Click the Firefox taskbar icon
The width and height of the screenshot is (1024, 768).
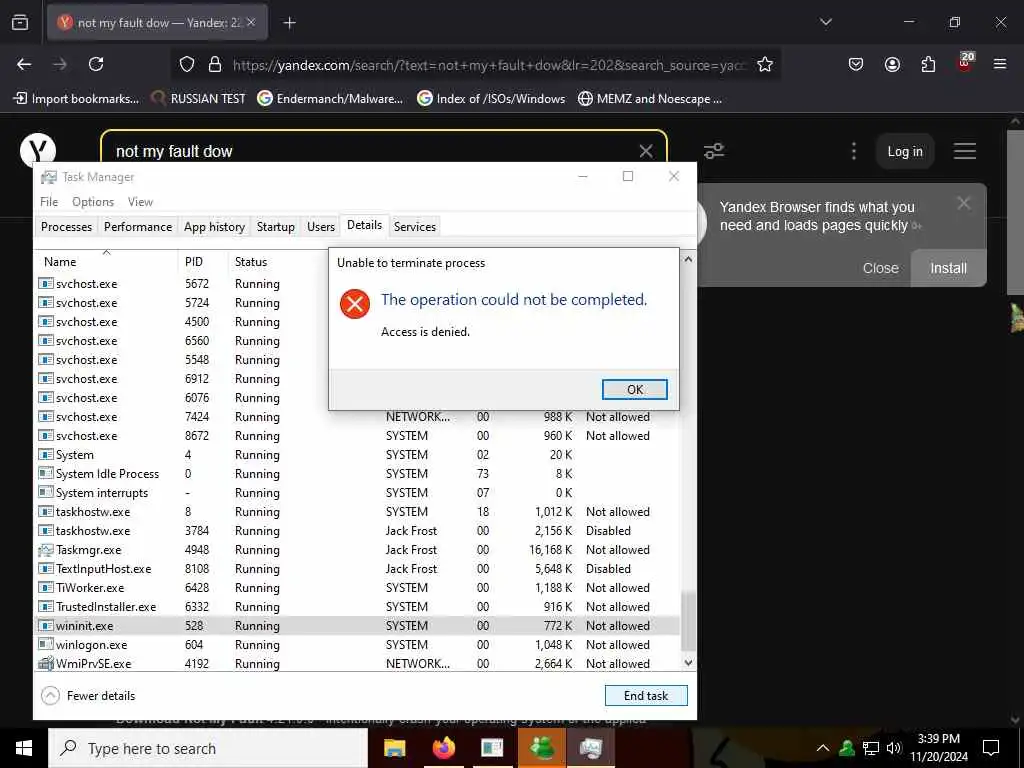coord(443,748)
